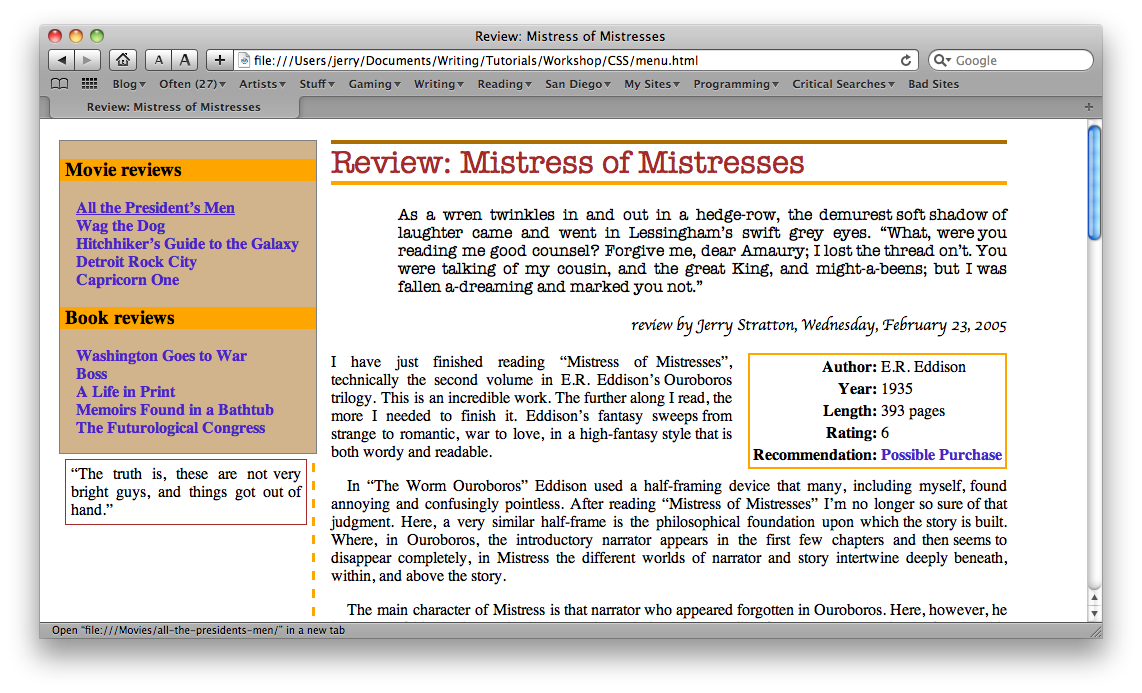The width and height of the screenshot is (1142, 693).
Task: Open the Programming bookmarks folder menu
Action: [735, 84]
